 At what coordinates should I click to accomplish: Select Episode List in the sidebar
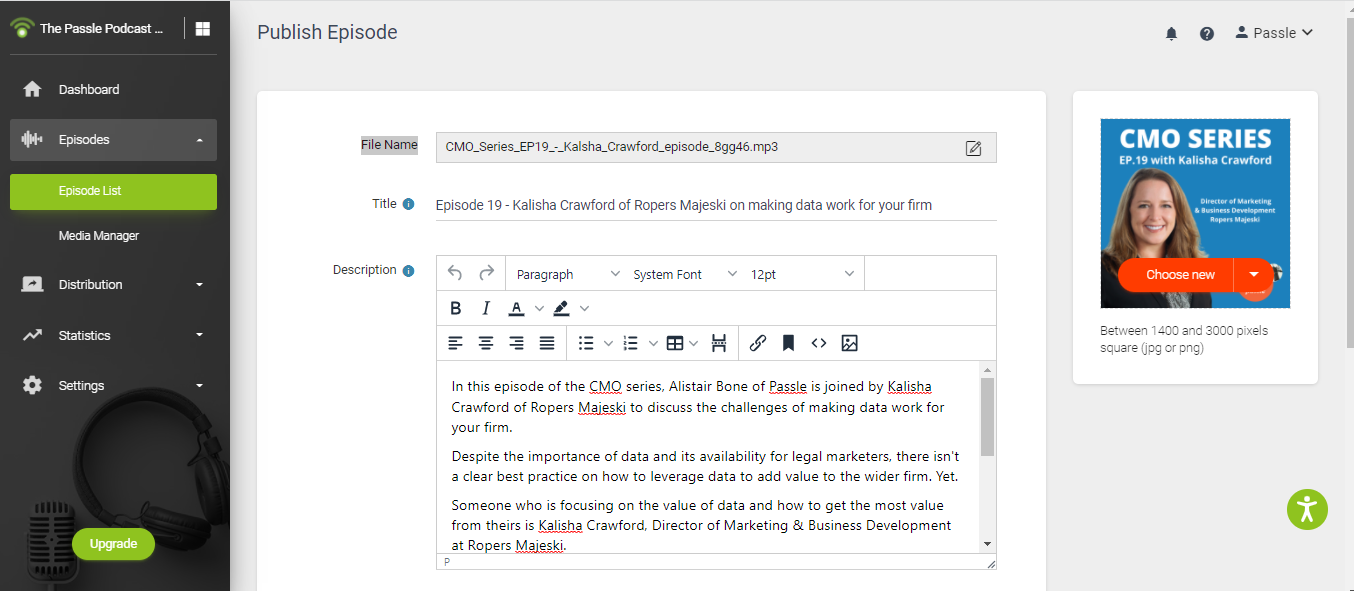[114, 191]
